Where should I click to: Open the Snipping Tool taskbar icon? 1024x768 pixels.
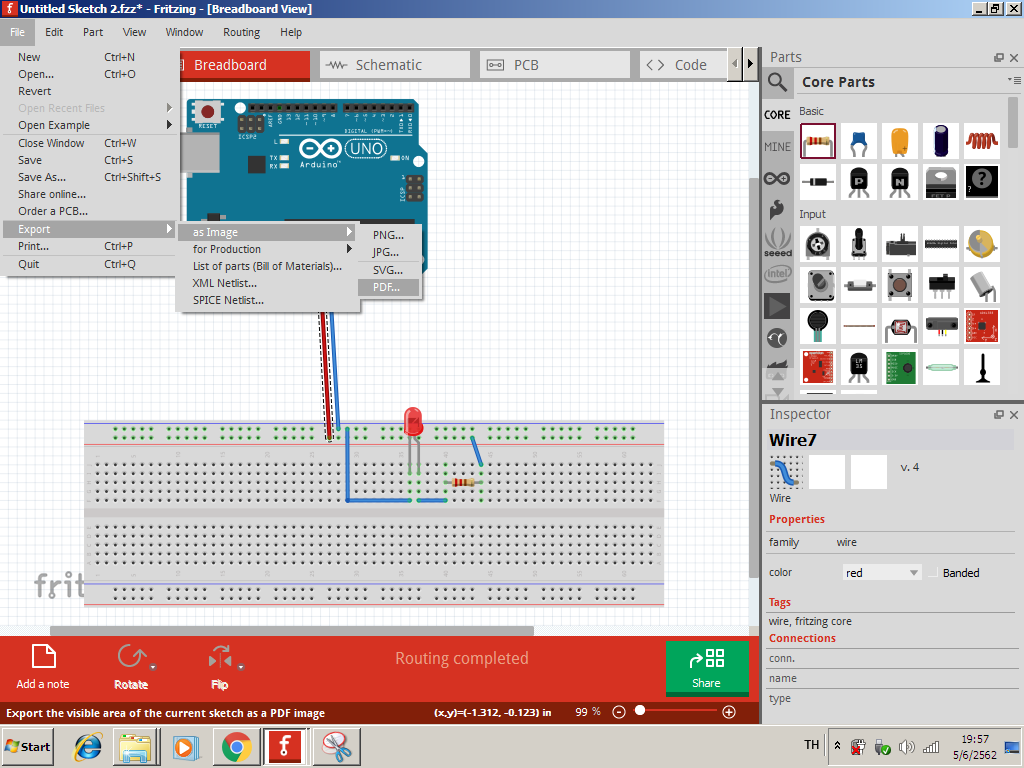pyautogui.click(x=337, y=746)
